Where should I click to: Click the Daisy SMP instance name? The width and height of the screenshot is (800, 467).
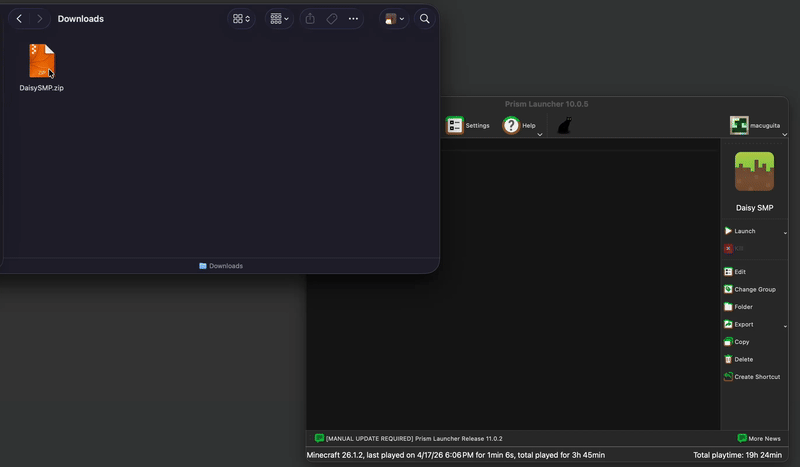(754, 208)
